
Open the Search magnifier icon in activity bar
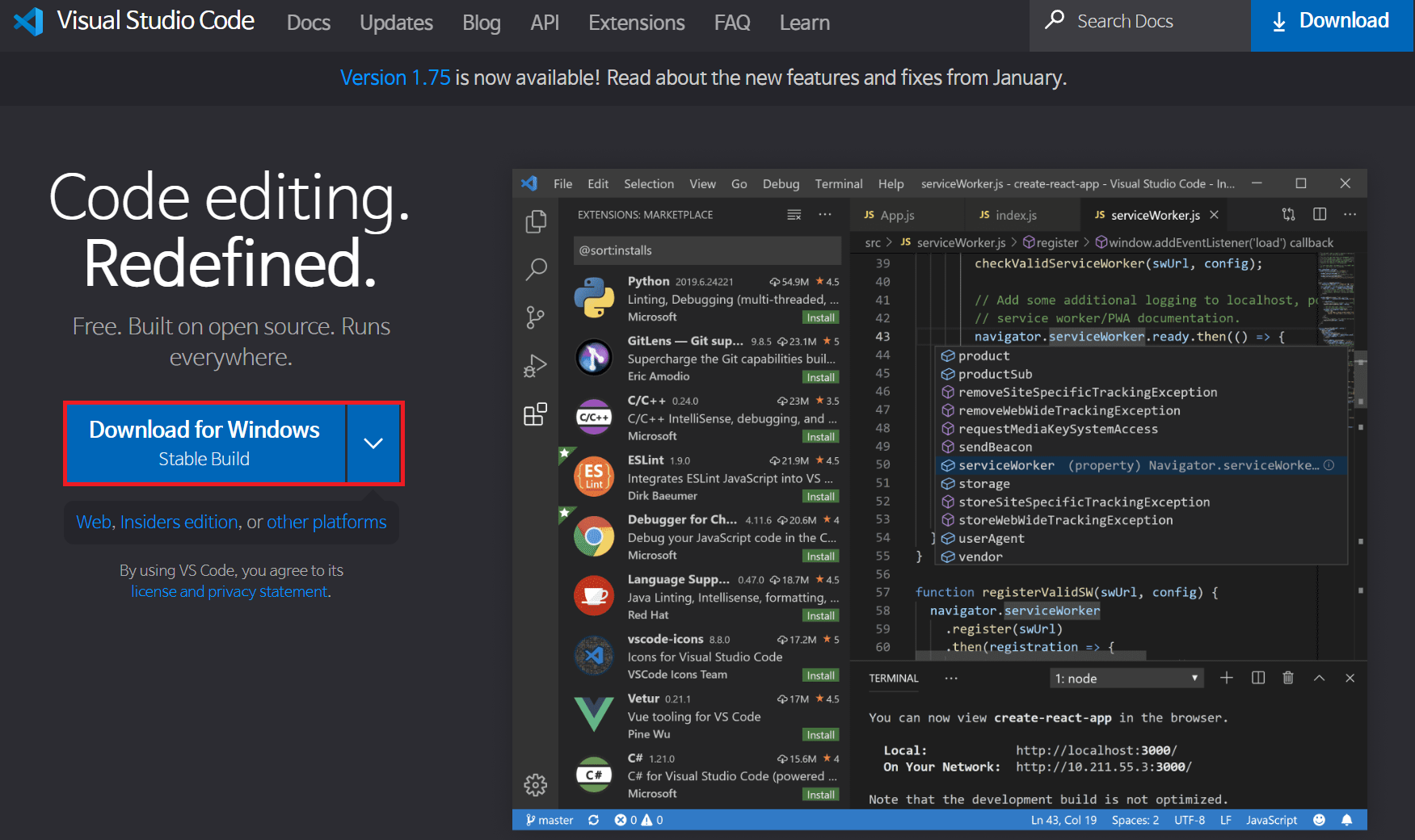536,269
